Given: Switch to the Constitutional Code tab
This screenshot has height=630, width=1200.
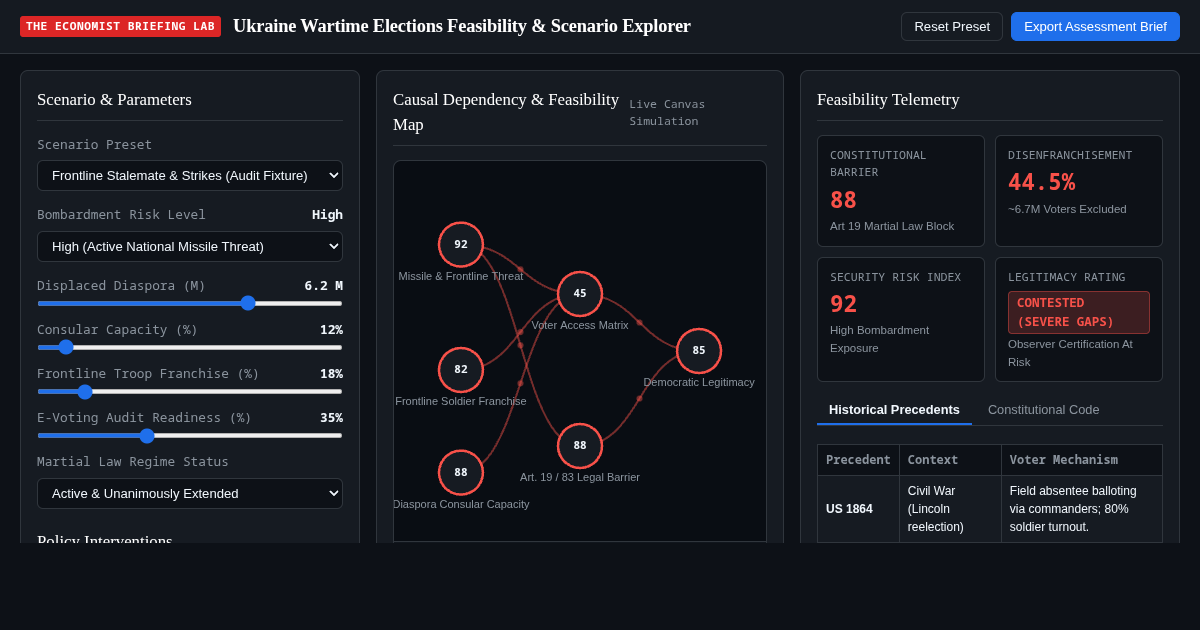Looking at the screenshot, I should tap(1043, 409).
